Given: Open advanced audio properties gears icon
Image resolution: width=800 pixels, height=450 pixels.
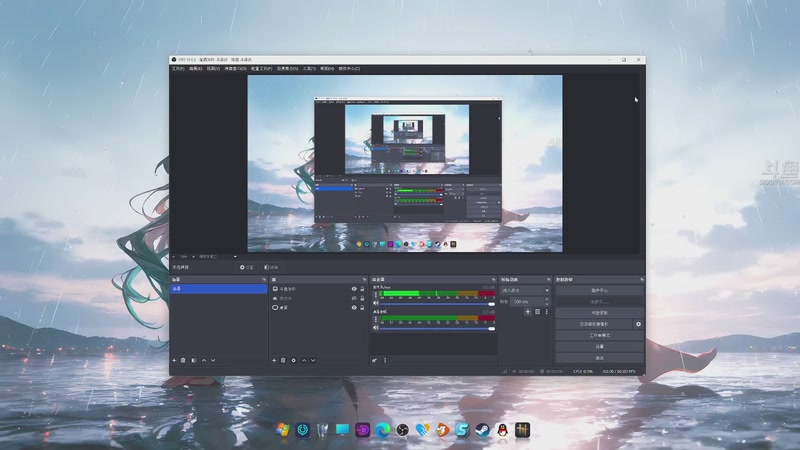Looking at the screenshot, I should (374, 360).
